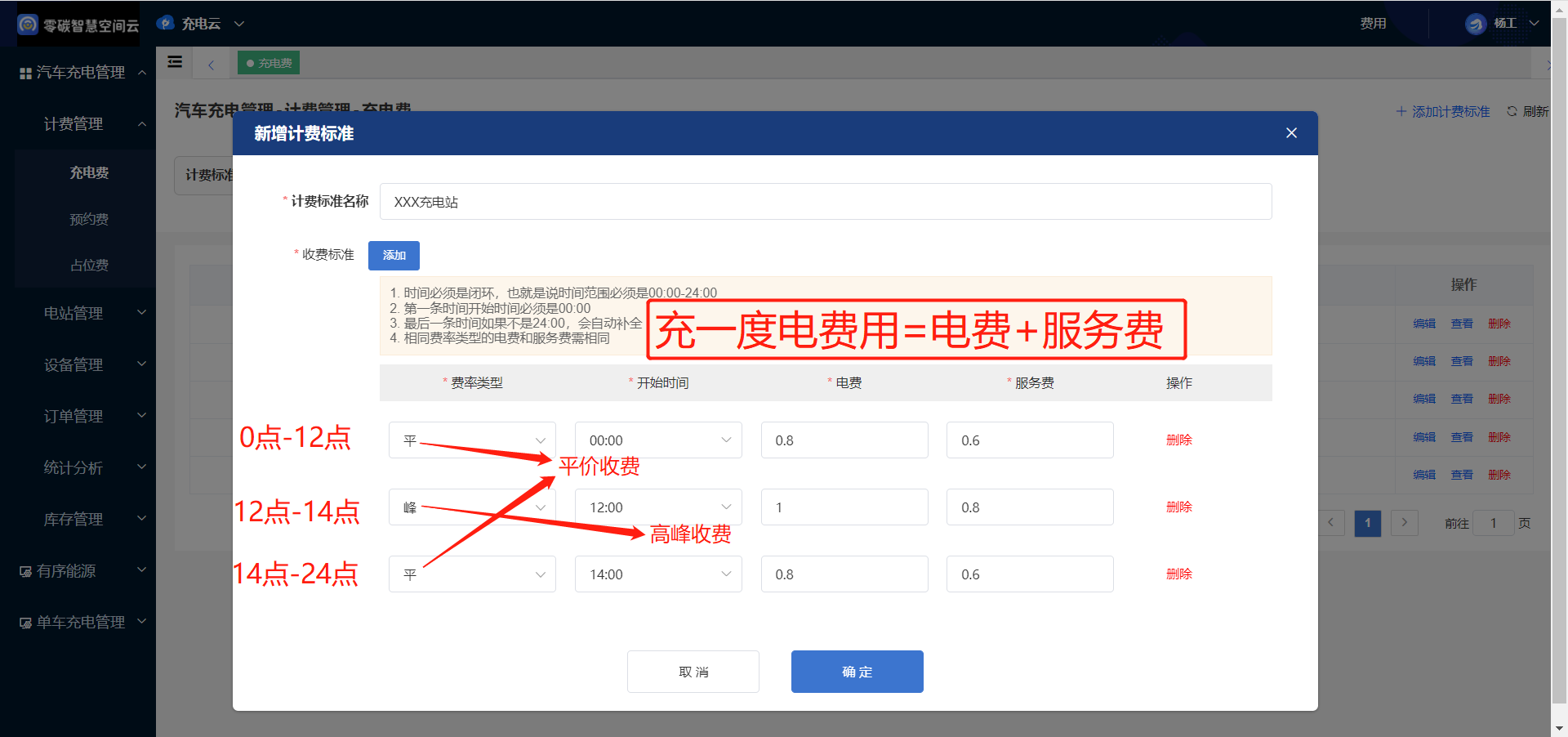Click the 确定 button
This screenshot has height=737, width=1568.
[x=857, y=672]
